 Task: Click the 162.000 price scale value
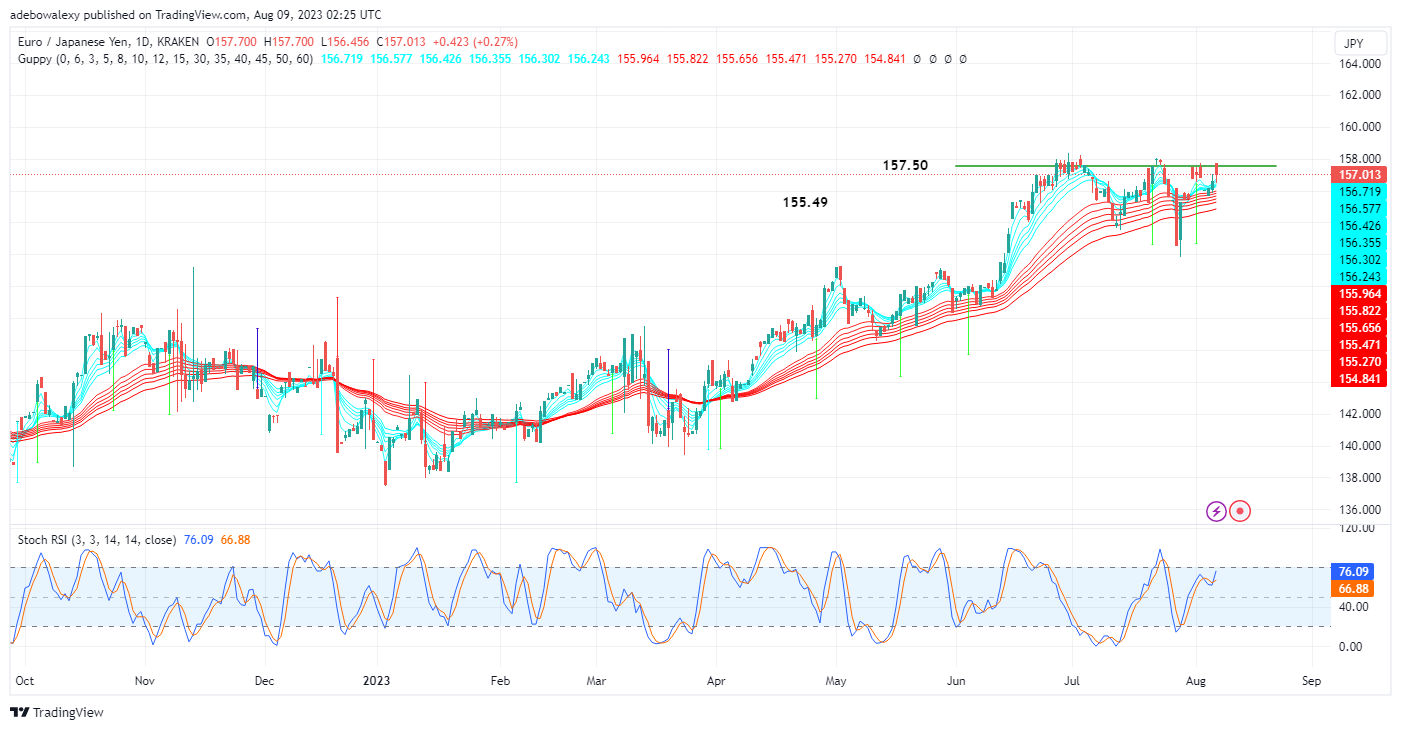point(1360,96)
